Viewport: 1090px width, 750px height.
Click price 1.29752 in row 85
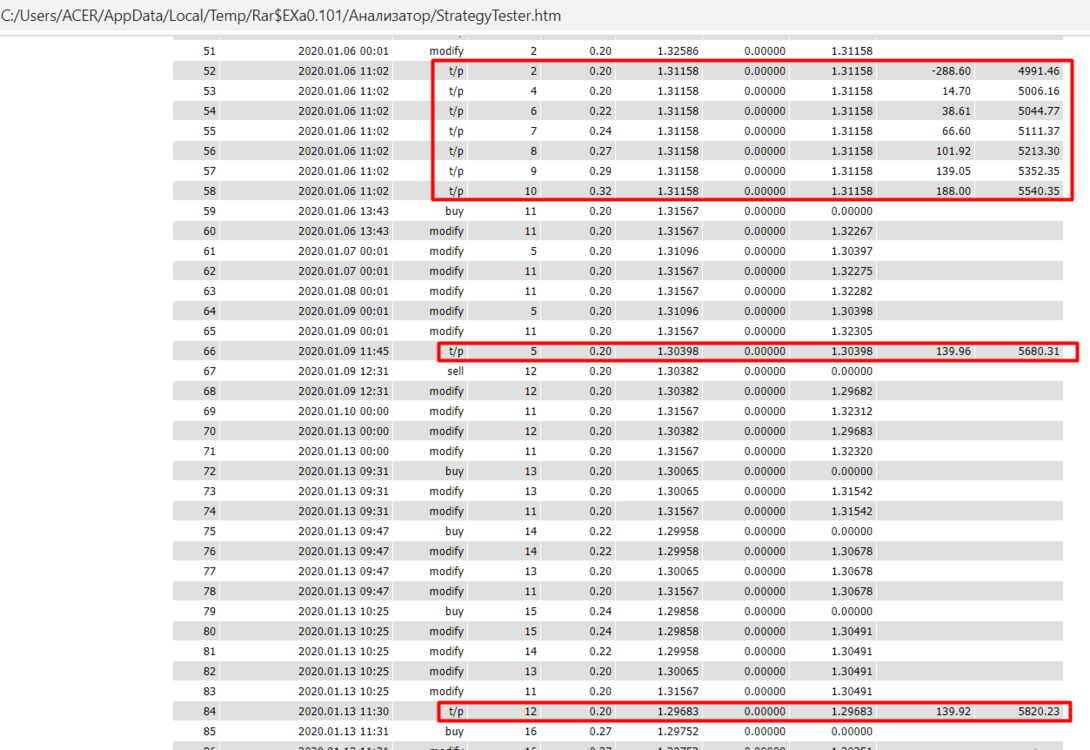(678, 732)
